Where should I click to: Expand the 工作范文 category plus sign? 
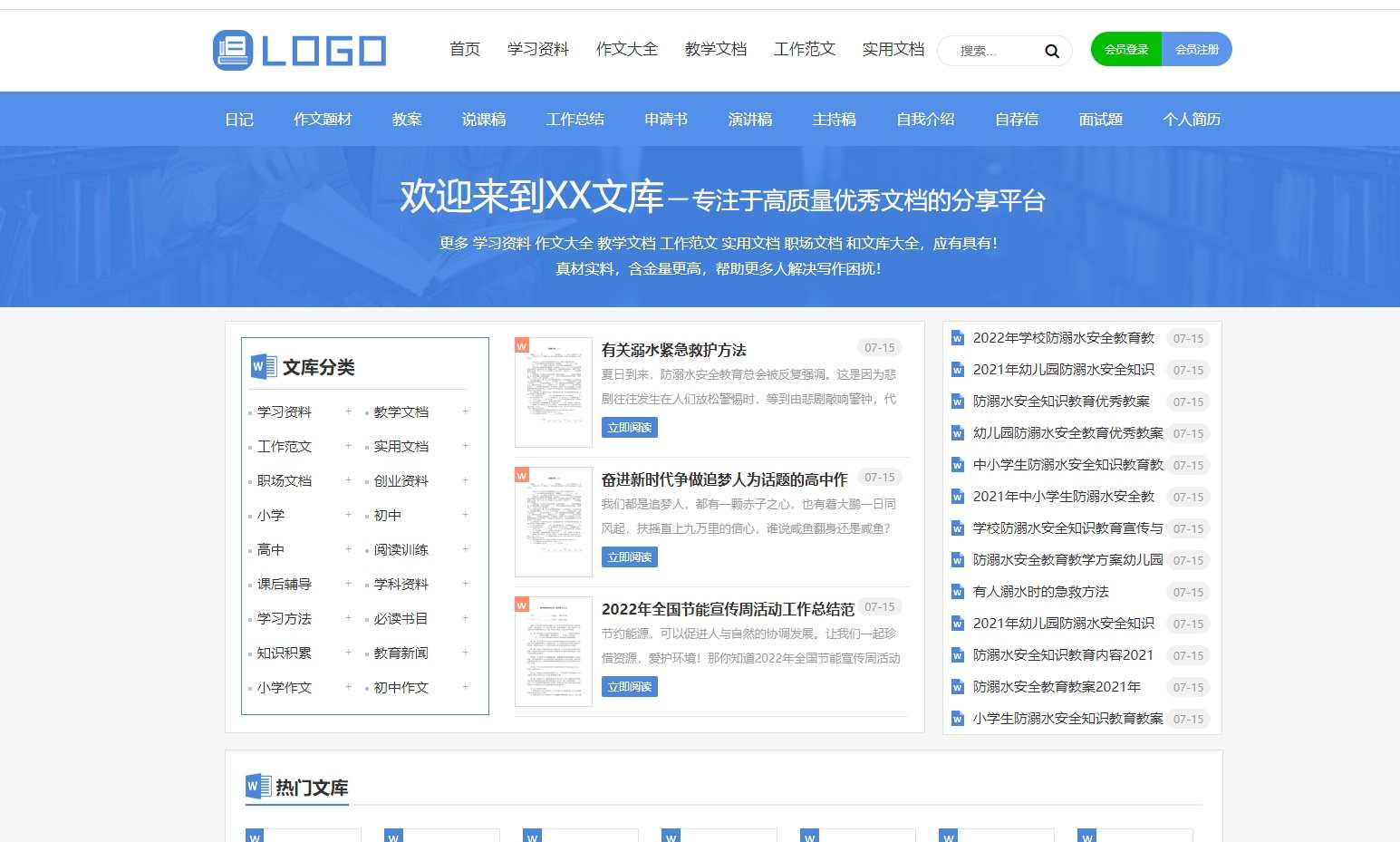pyautogui.click(x=348, y=446)
